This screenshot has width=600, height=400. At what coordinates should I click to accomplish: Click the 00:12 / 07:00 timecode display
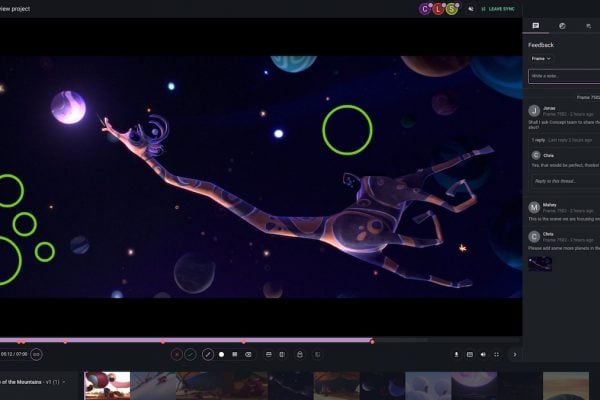14,354
